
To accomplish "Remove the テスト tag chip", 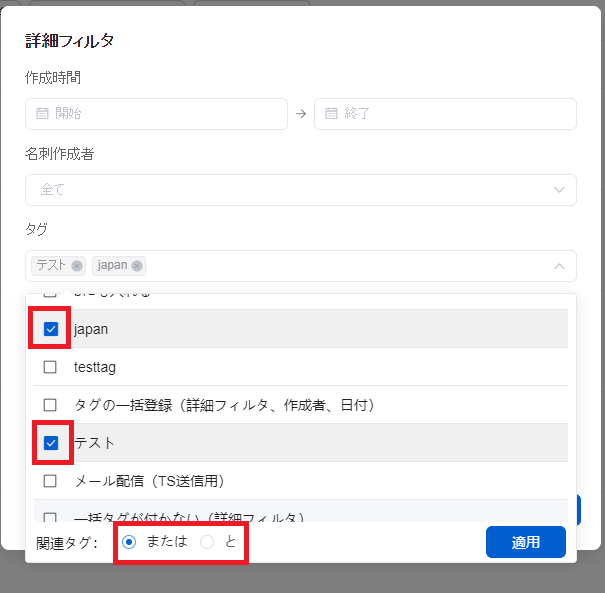I will coord(77,266).
